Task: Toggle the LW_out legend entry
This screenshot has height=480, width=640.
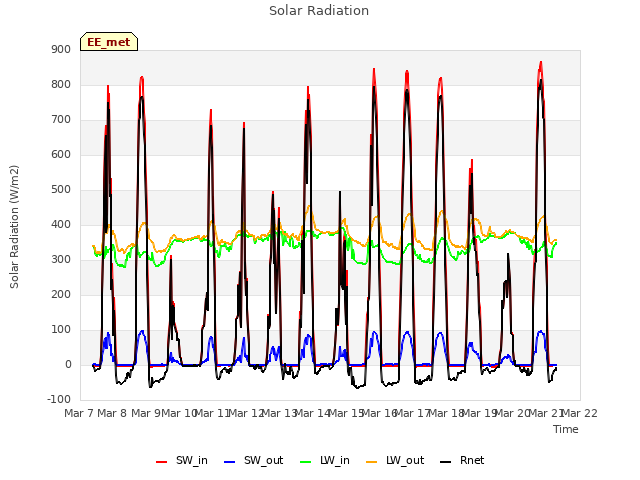Action: 395,460
